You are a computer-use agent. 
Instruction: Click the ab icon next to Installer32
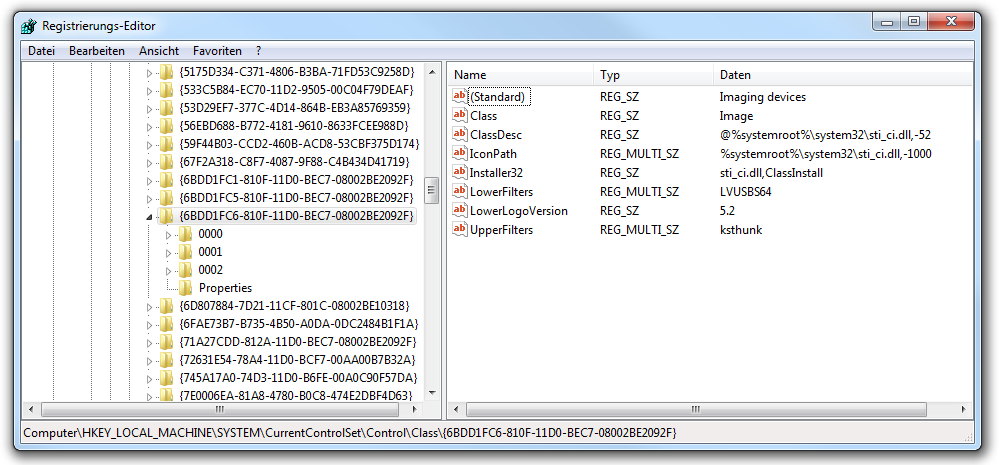click(x=459, y=172)
